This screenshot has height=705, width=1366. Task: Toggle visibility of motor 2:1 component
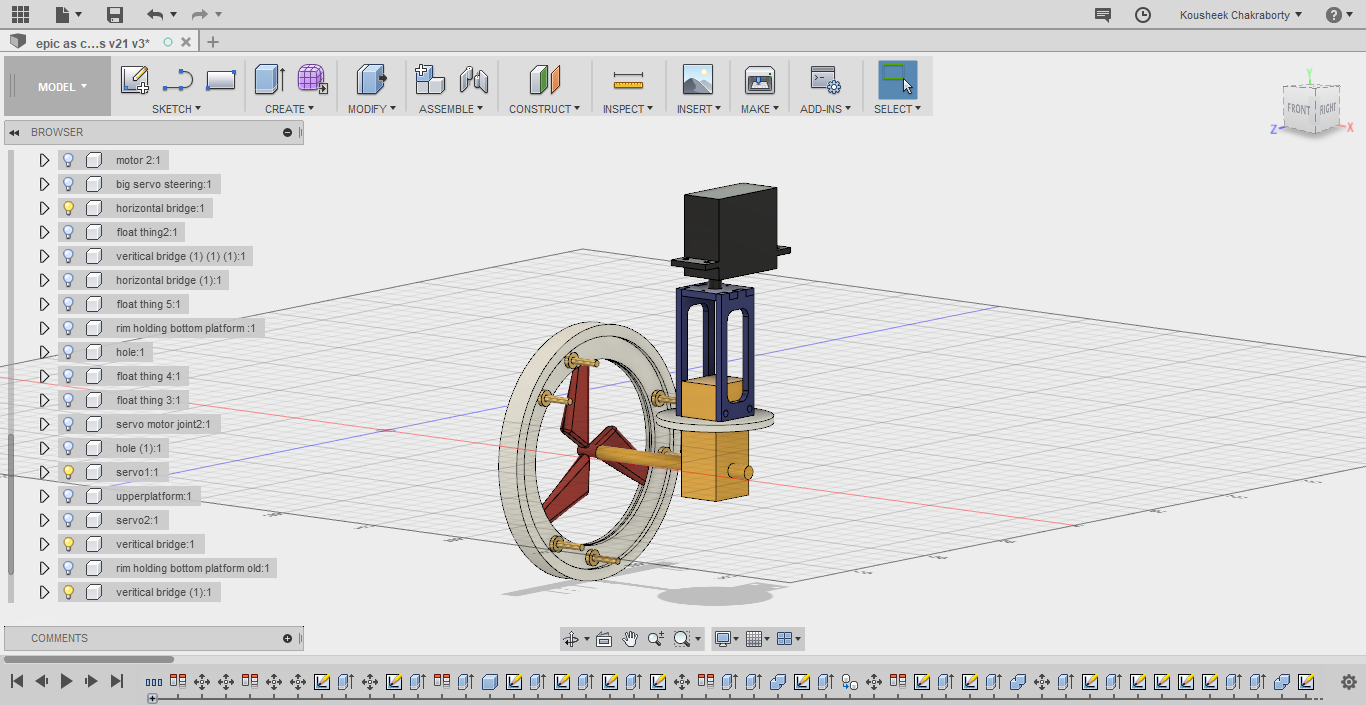(x=68, y=159)
